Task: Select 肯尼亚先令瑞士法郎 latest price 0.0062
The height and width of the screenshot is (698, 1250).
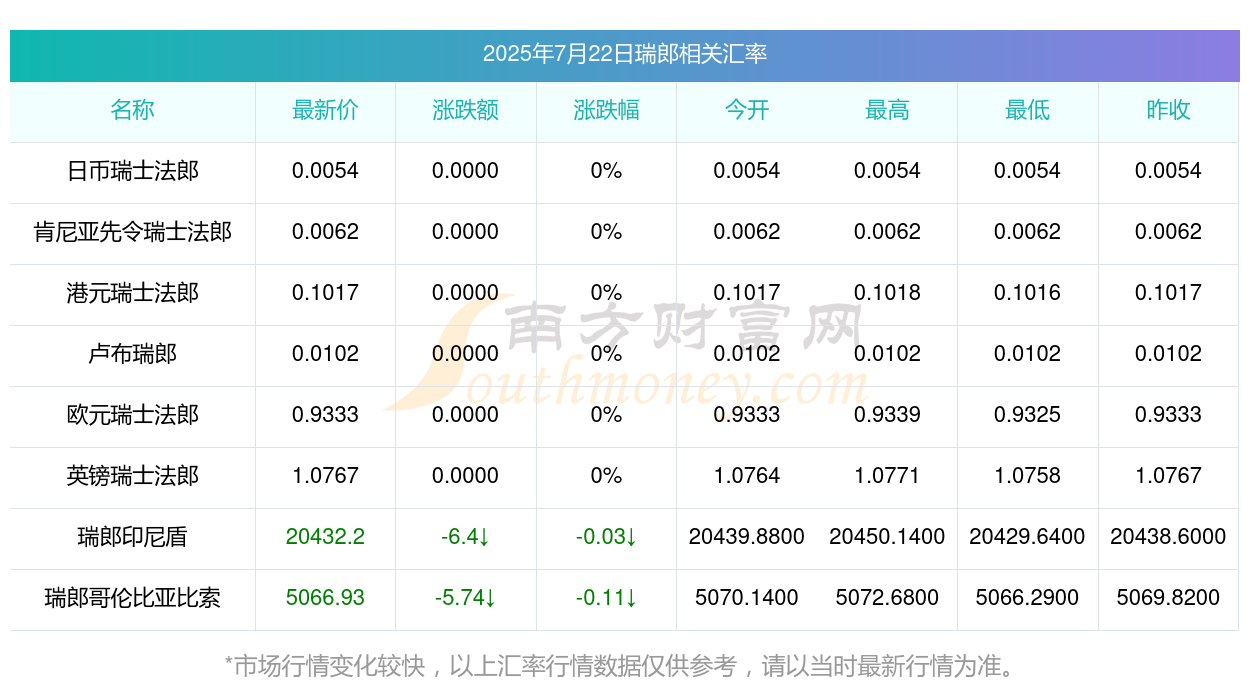Action: click(x=325, y=232)
